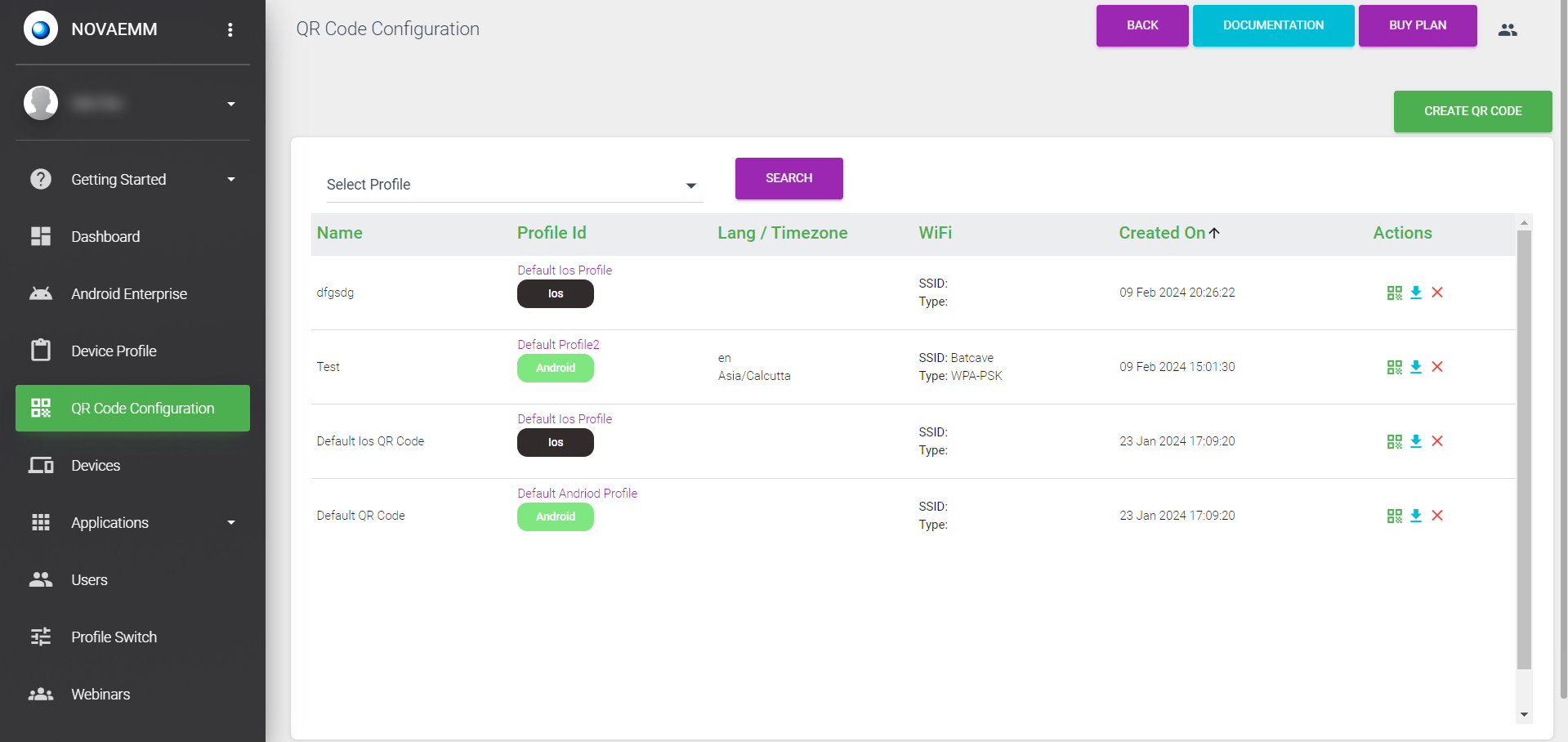Delete the Default Ios QR Code entry
Image resolution: width=1568 pixels, height=742 pixels.
point(1437,441)
